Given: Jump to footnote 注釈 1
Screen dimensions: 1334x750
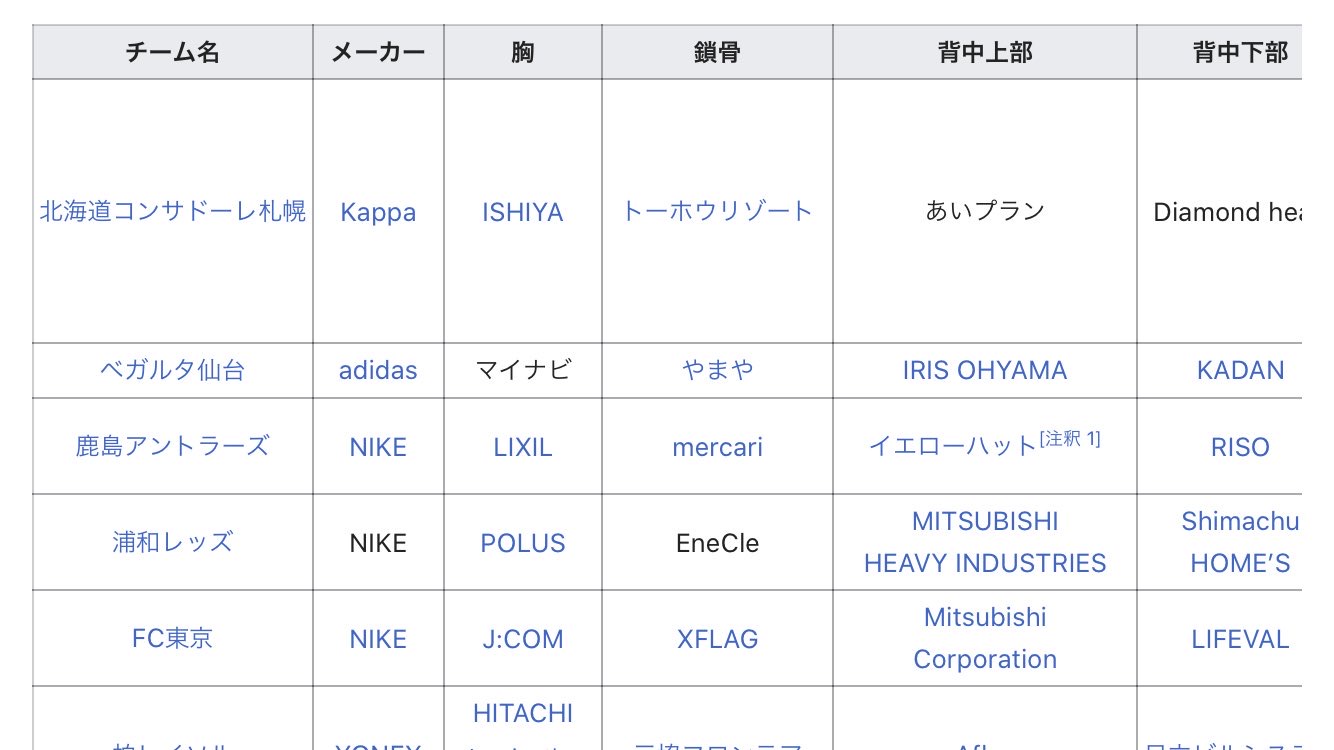Looking at the screenshot, I should pyautogui.click(x=1070, y=439).
